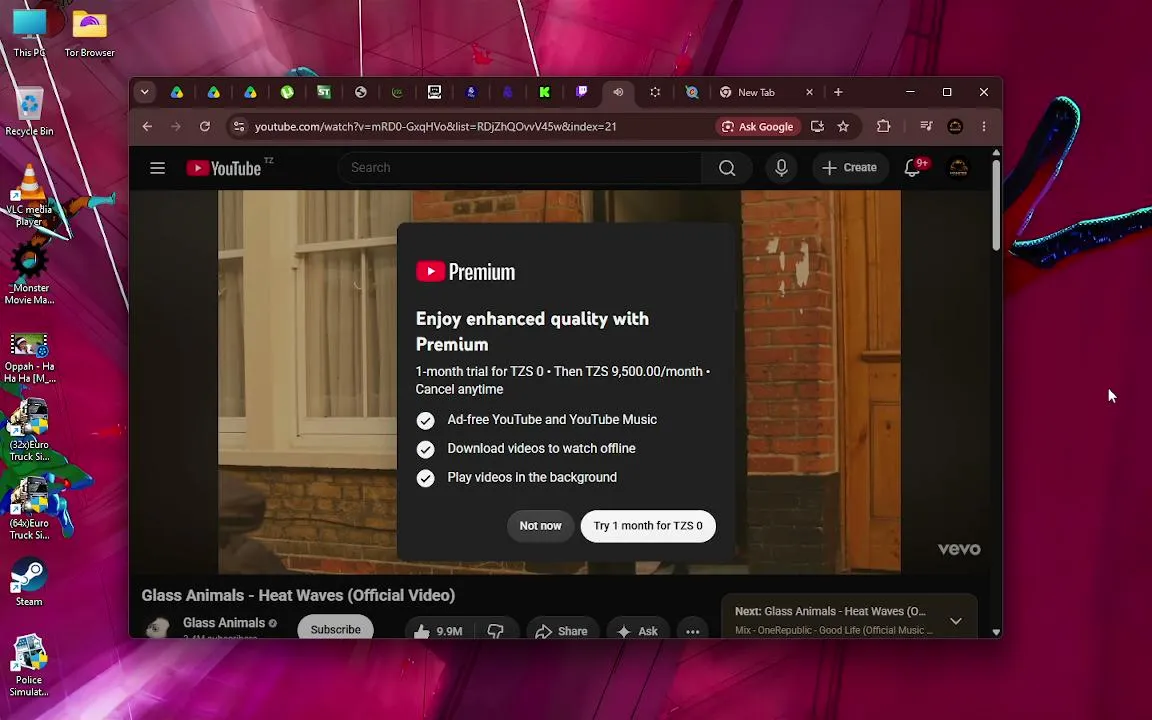Expand the tab search dropdown arrow
The width and height of the screenshot is (1152, 720).
(x=145, y=92)
